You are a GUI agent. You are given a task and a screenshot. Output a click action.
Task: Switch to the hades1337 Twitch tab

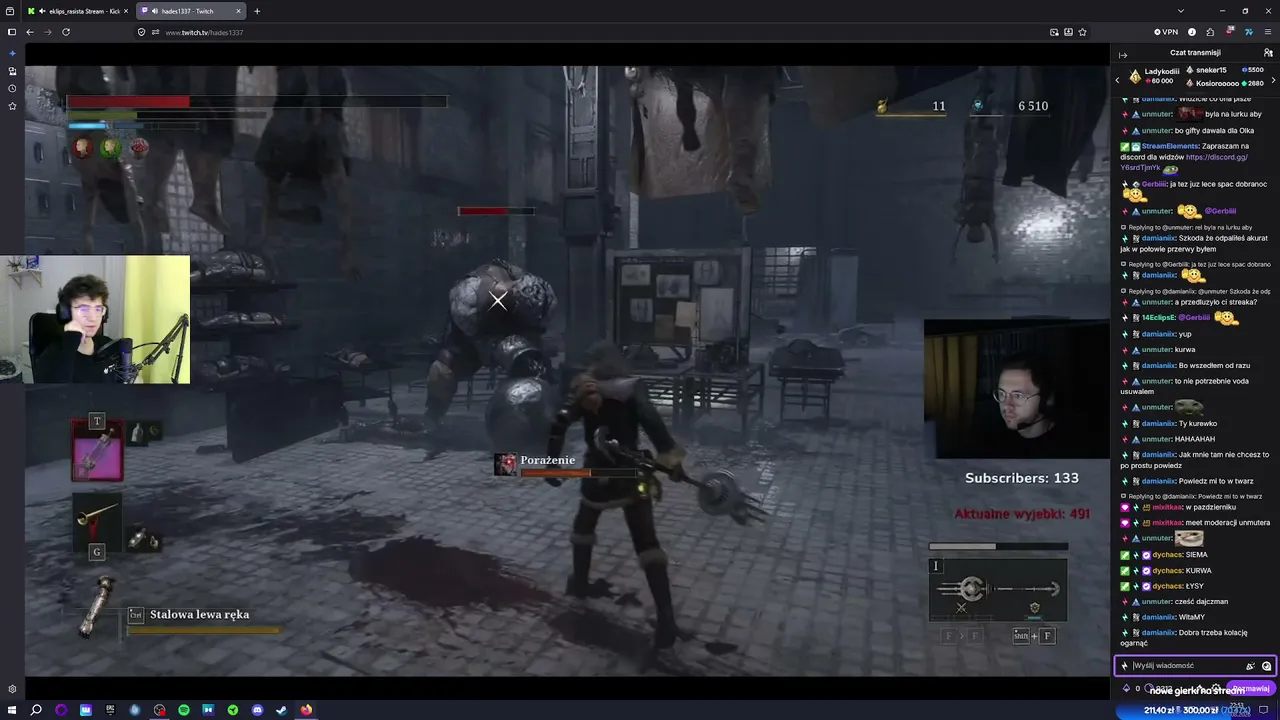(x=190, y=11)
